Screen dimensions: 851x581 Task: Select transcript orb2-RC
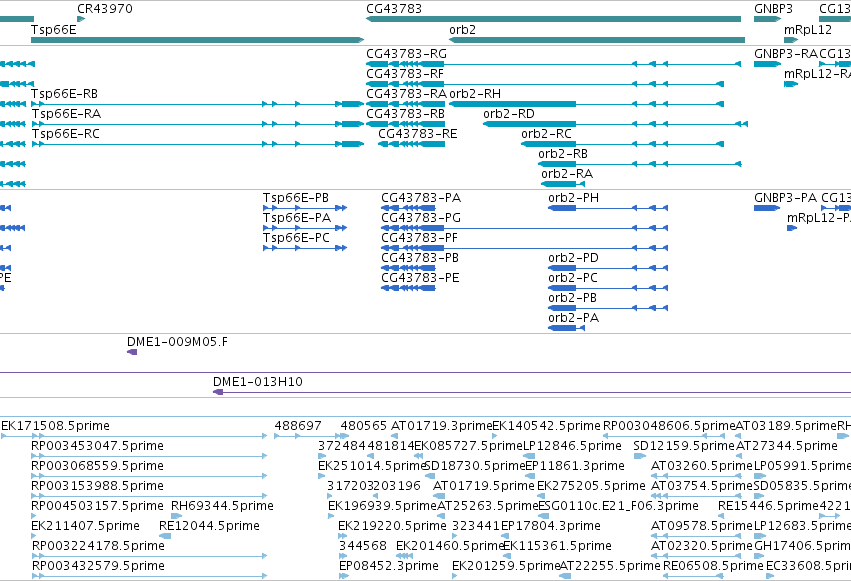(x=623, y=144)
